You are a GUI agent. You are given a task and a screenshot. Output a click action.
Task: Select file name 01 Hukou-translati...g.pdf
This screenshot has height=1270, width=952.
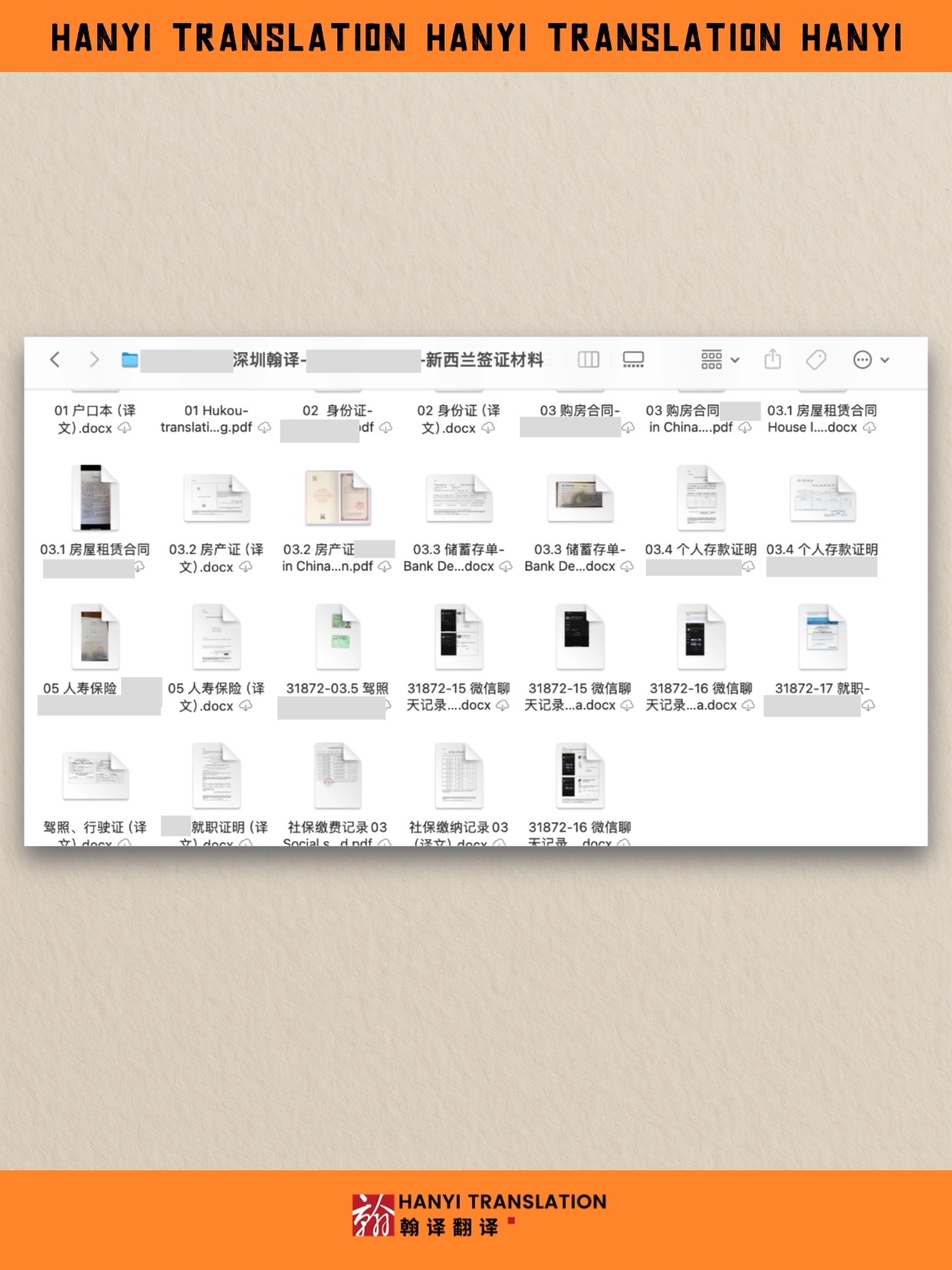coord(216,419)
